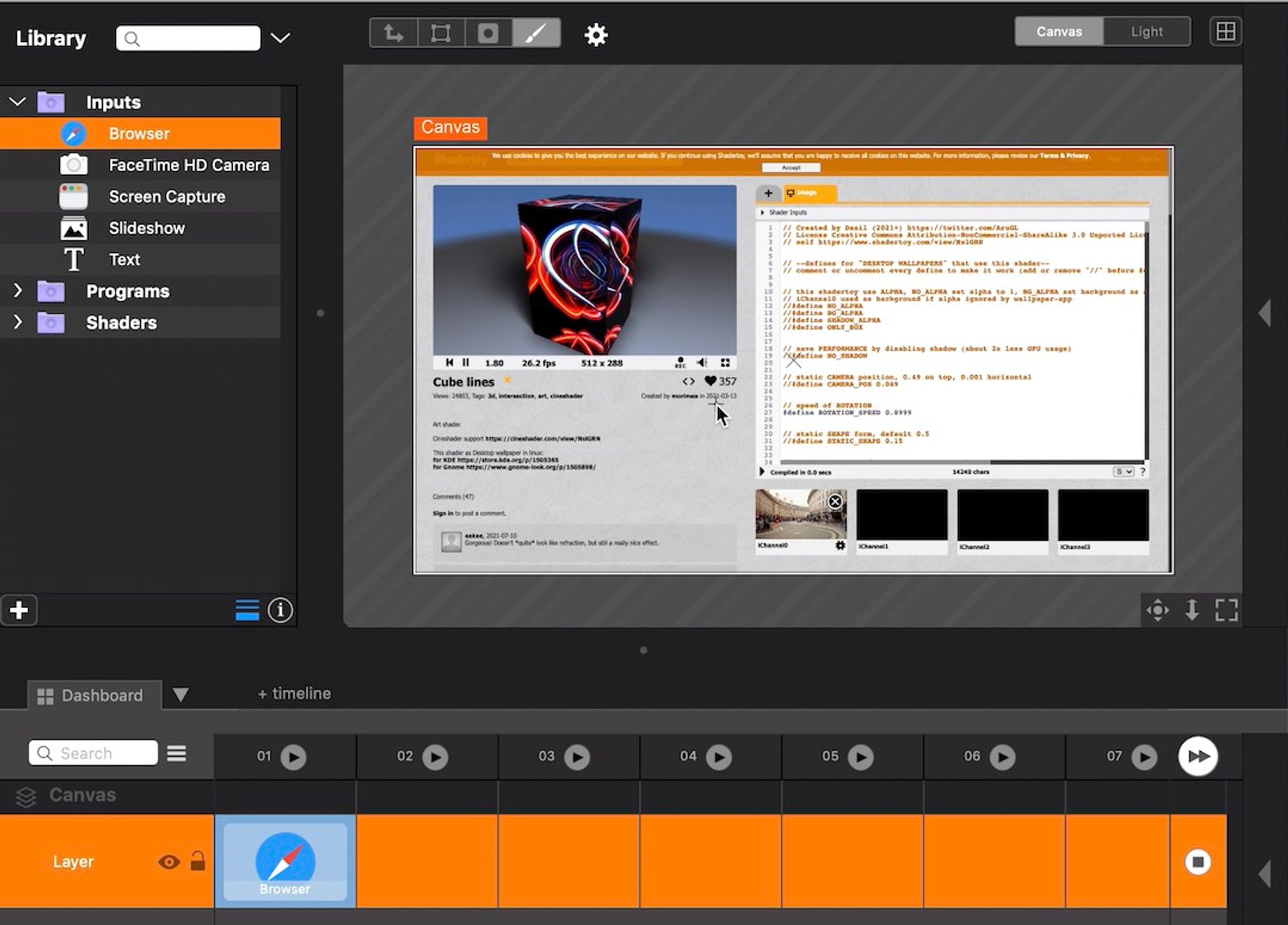Switch to Light view mode
1288x925 pixels.
1146,32
